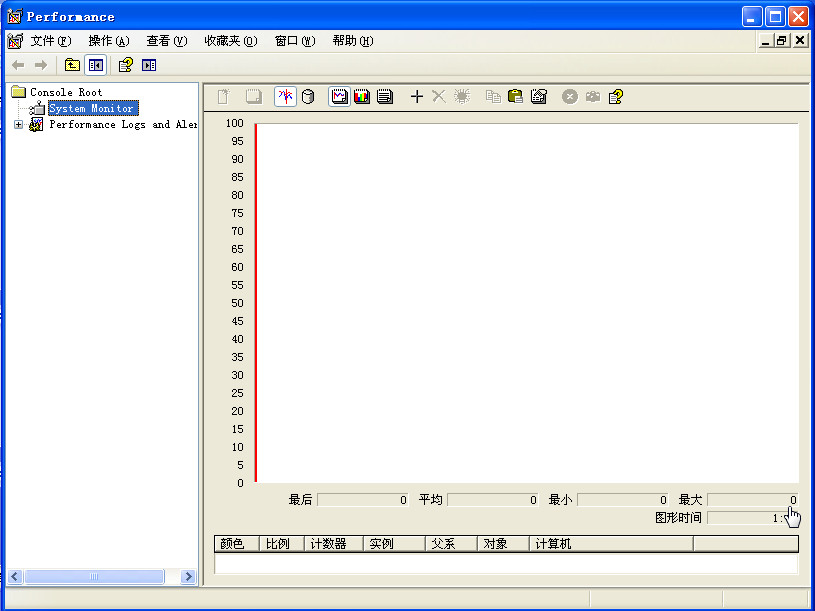Click the 平均 value field
This screenshot has width=815, height=611.
(x=493, y=500)
